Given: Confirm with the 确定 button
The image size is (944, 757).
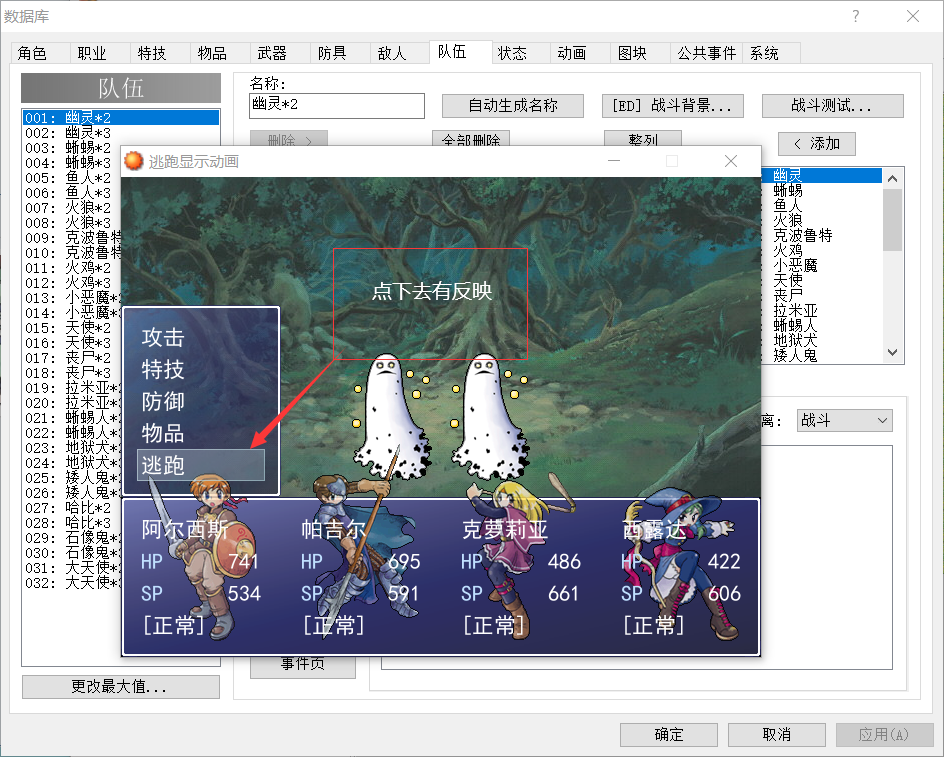Looking at the screenshot, I should 669,735.
